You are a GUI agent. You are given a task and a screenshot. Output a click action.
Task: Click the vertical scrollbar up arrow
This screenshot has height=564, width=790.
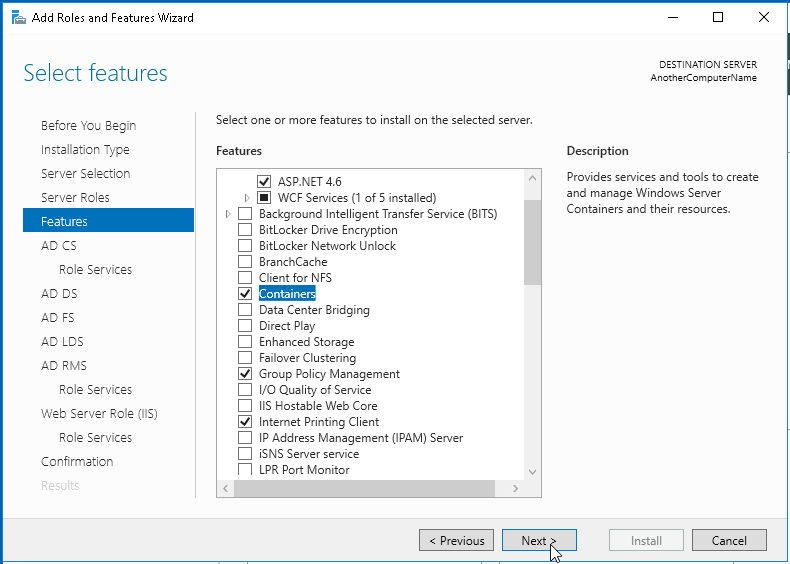(532, 179)
